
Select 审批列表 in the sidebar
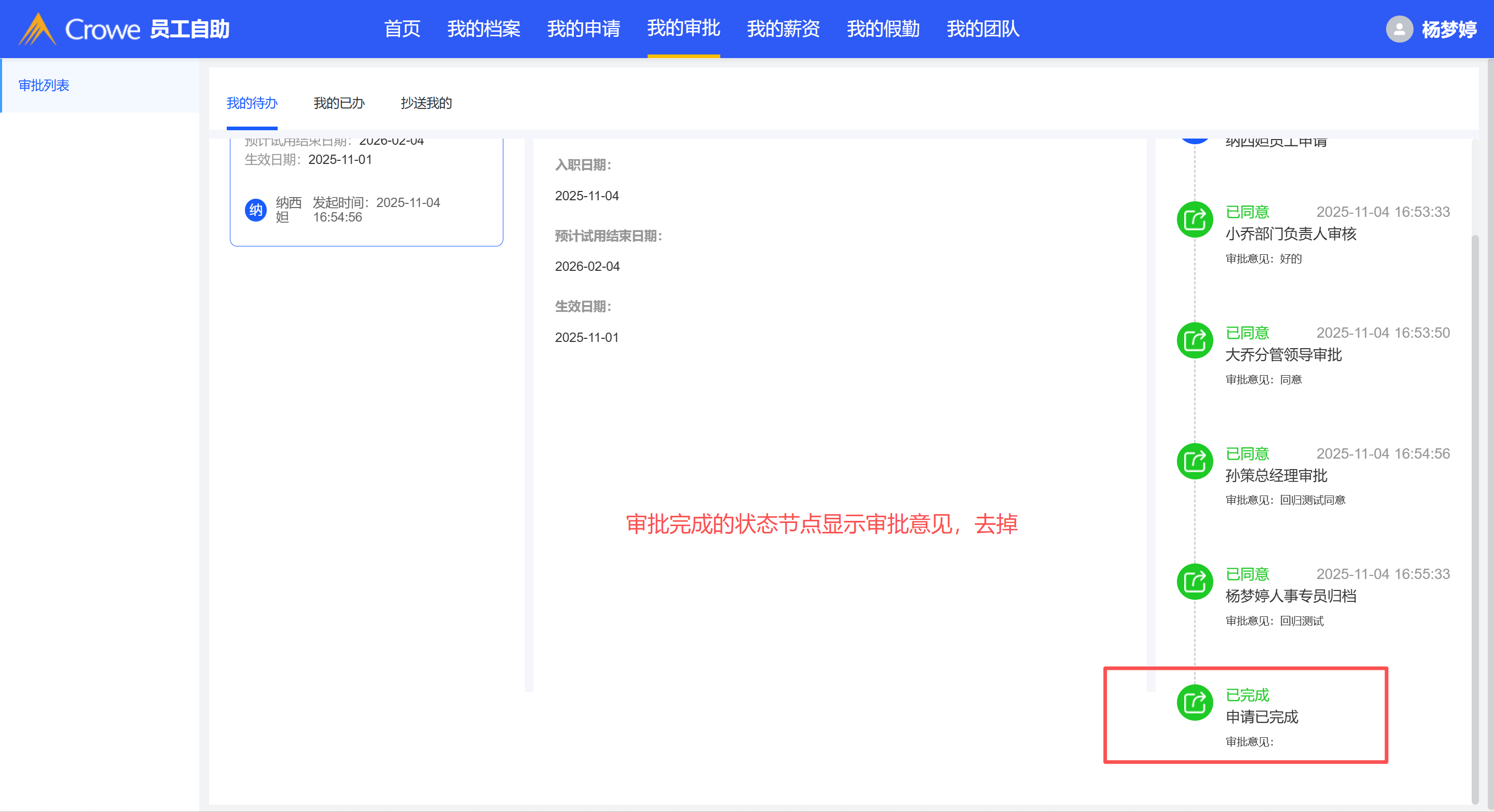pos(44,85)
